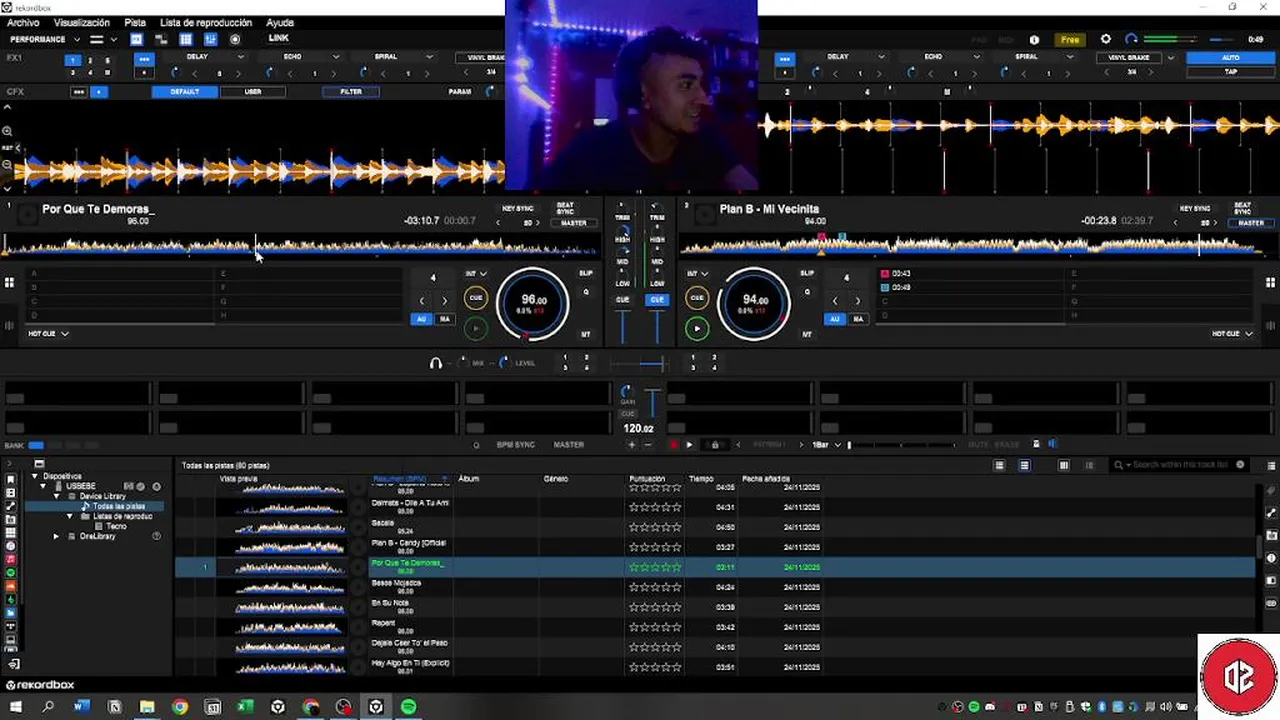1280x720 pixels.
Task: Open Excel from the Windows taskbar
Action: [245, 707]
